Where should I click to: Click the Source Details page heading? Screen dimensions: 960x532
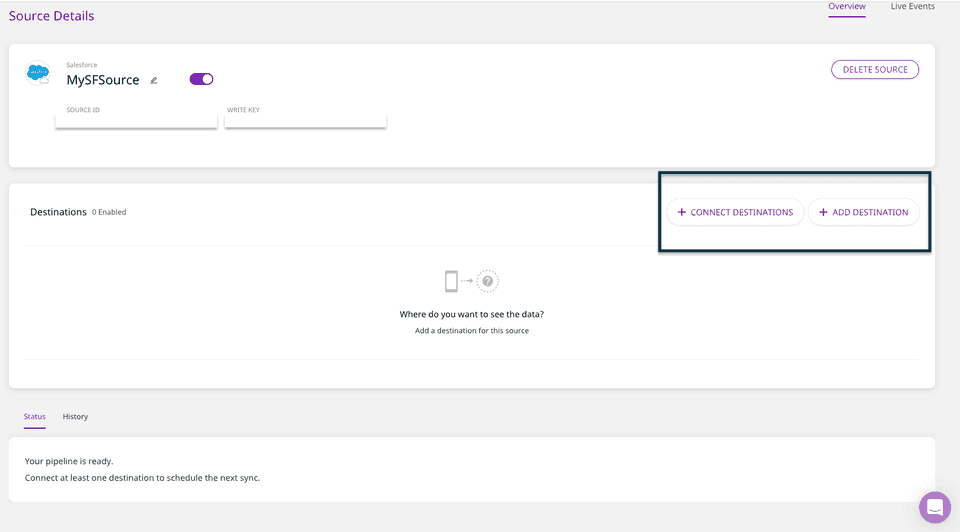click(51, 16)
